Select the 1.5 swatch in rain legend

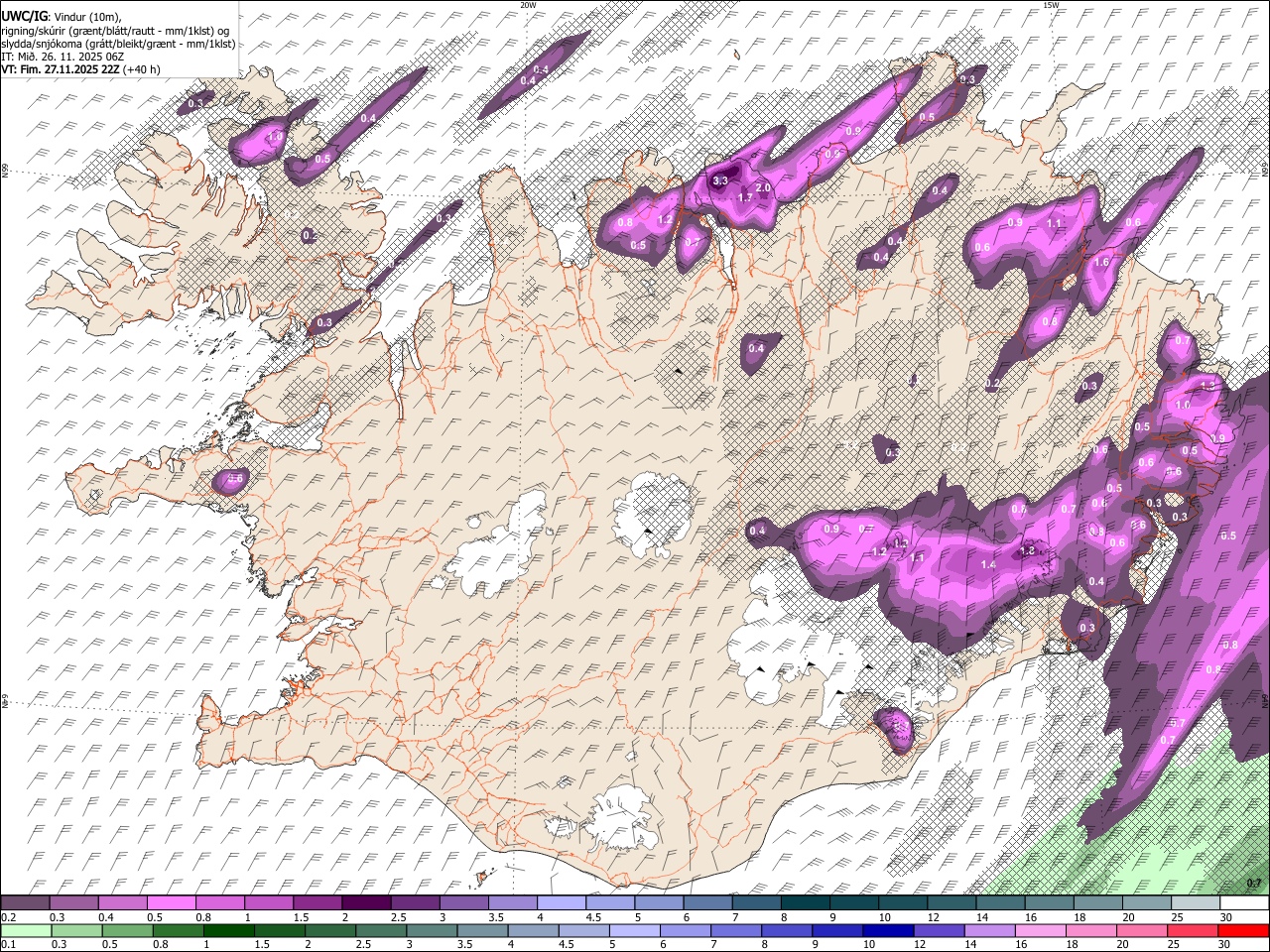point(278,930)
